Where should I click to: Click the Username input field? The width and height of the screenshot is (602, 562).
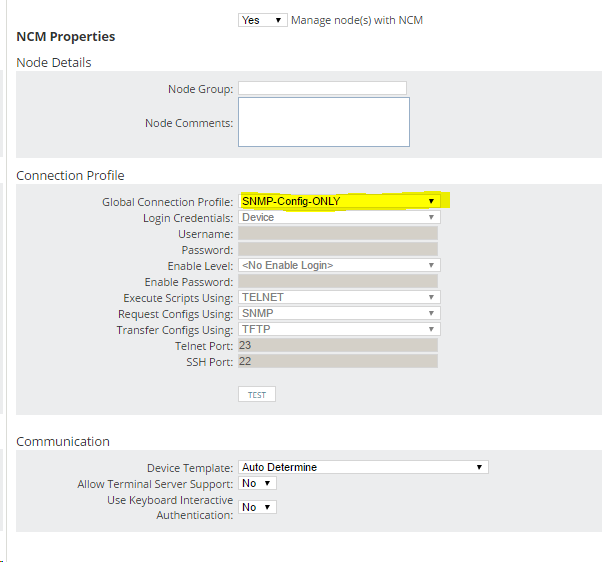pos(338,233)
